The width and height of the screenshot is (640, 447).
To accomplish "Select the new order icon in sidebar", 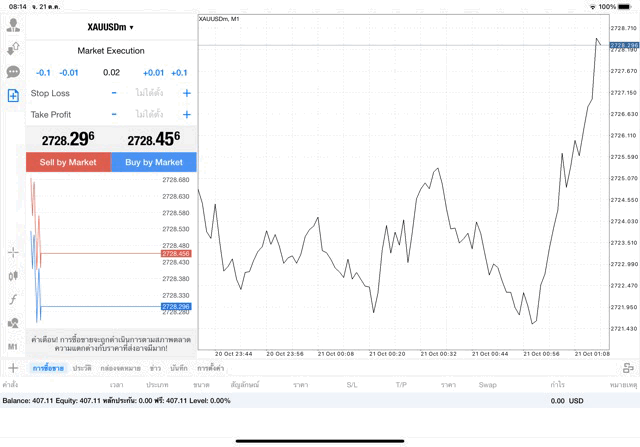I will coord(13,96).
